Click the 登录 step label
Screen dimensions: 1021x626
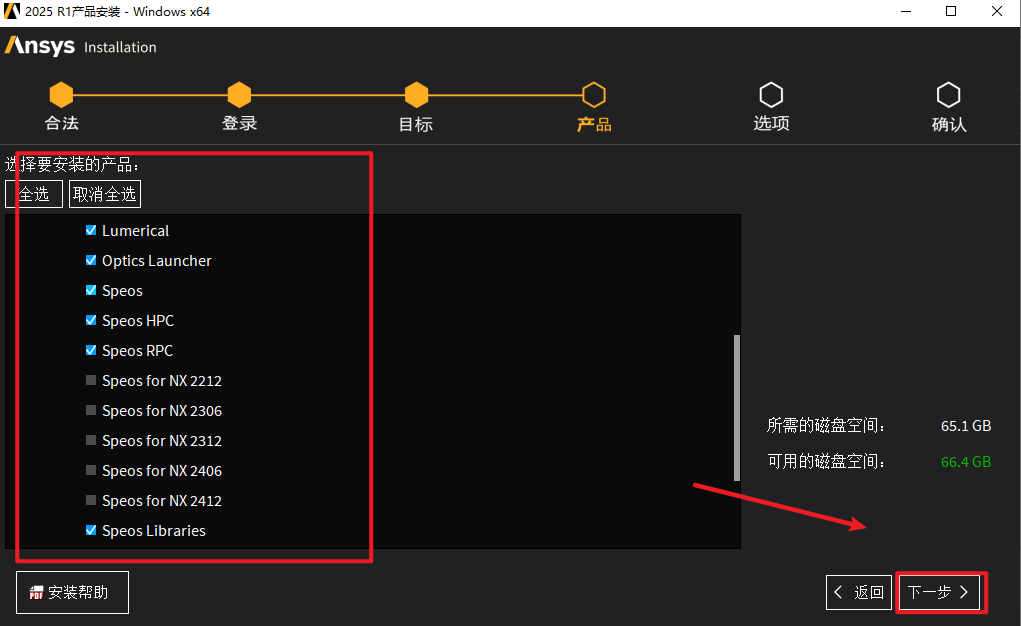click(x=239, y=123)
